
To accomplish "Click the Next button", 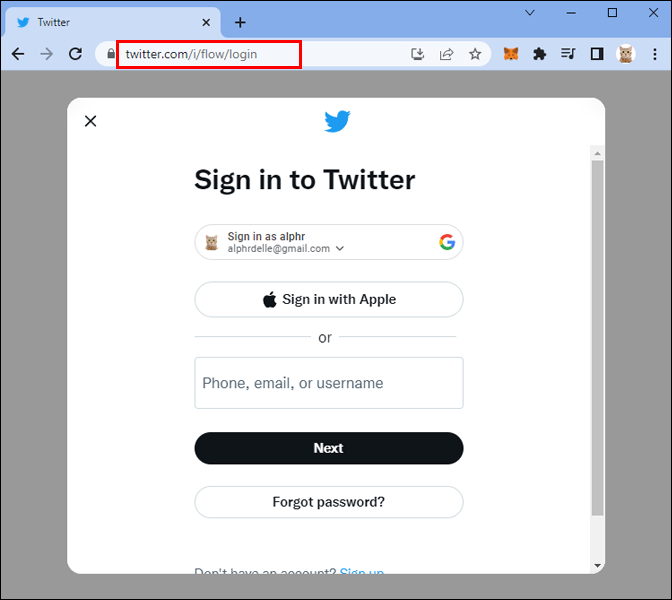I will coord(329,448).
